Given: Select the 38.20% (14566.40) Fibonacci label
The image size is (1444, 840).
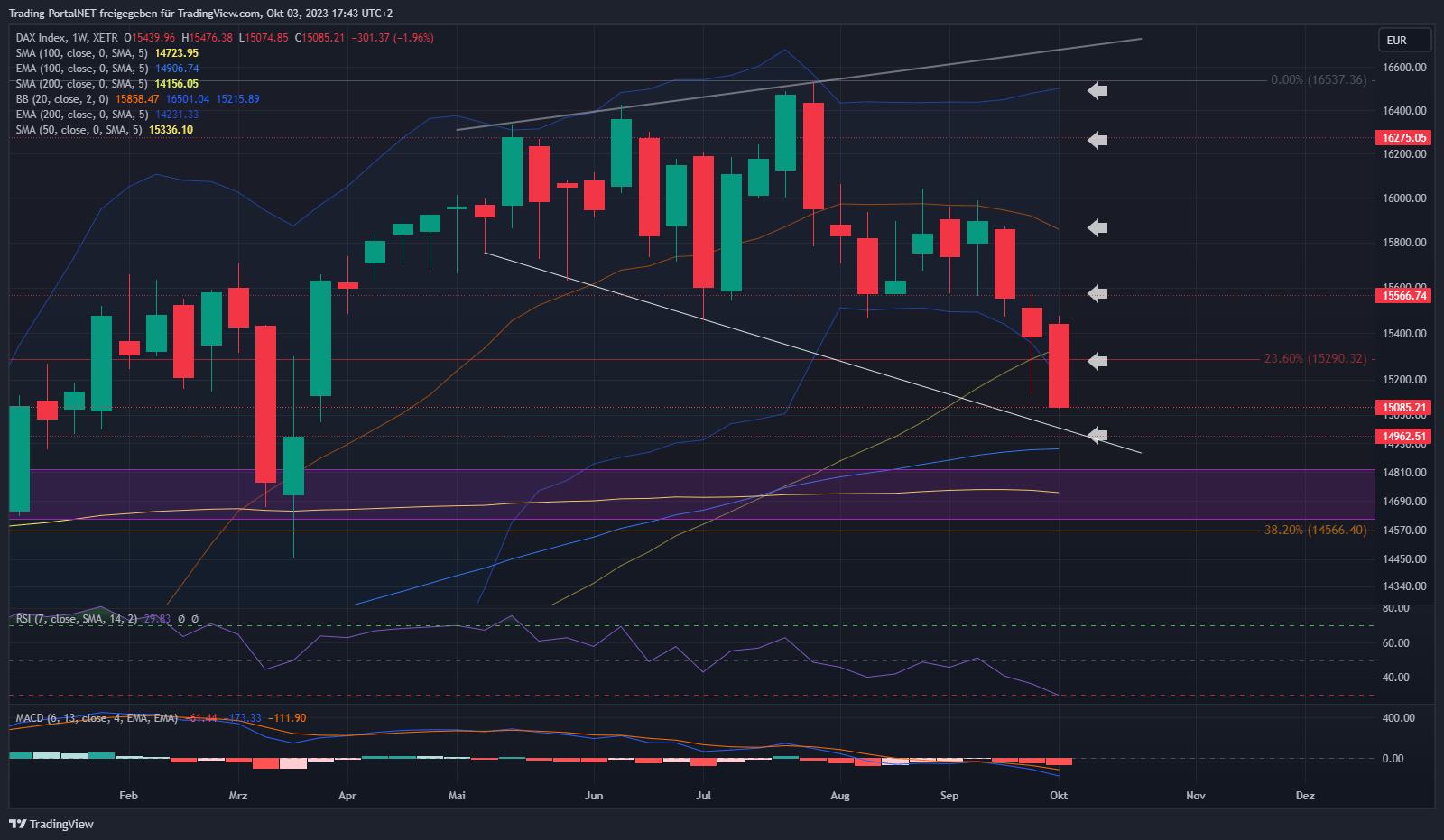Looking at the screenshot, I should pos(1315,531).
